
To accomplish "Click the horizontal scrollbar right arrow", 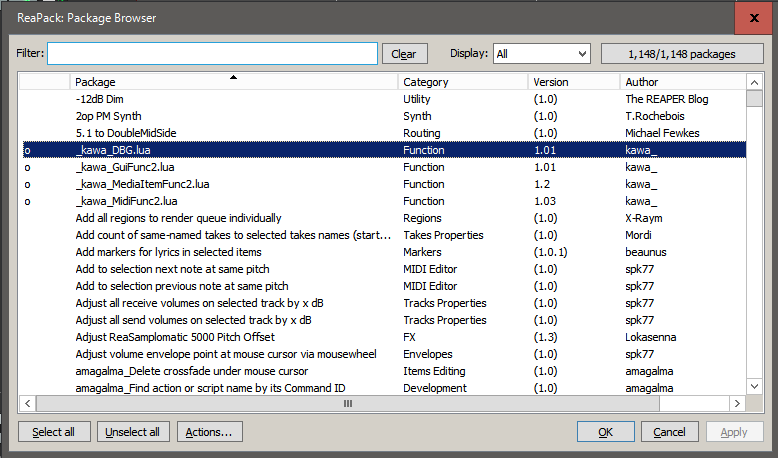I will tap(736, 404).
